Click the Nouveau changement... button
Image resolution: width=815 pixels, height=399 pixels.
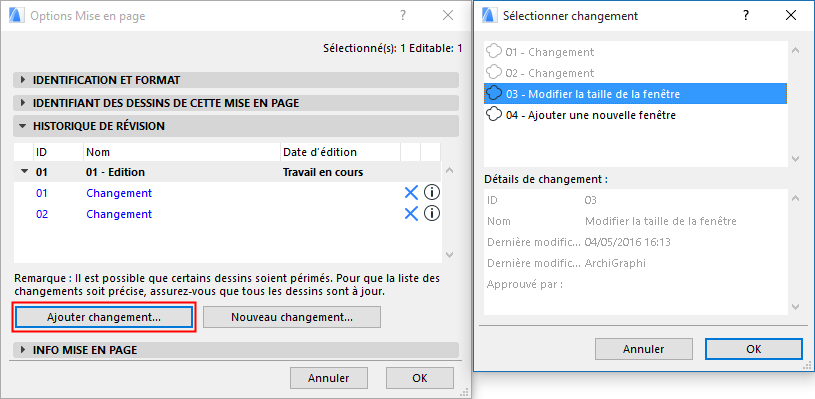point(292,317)
